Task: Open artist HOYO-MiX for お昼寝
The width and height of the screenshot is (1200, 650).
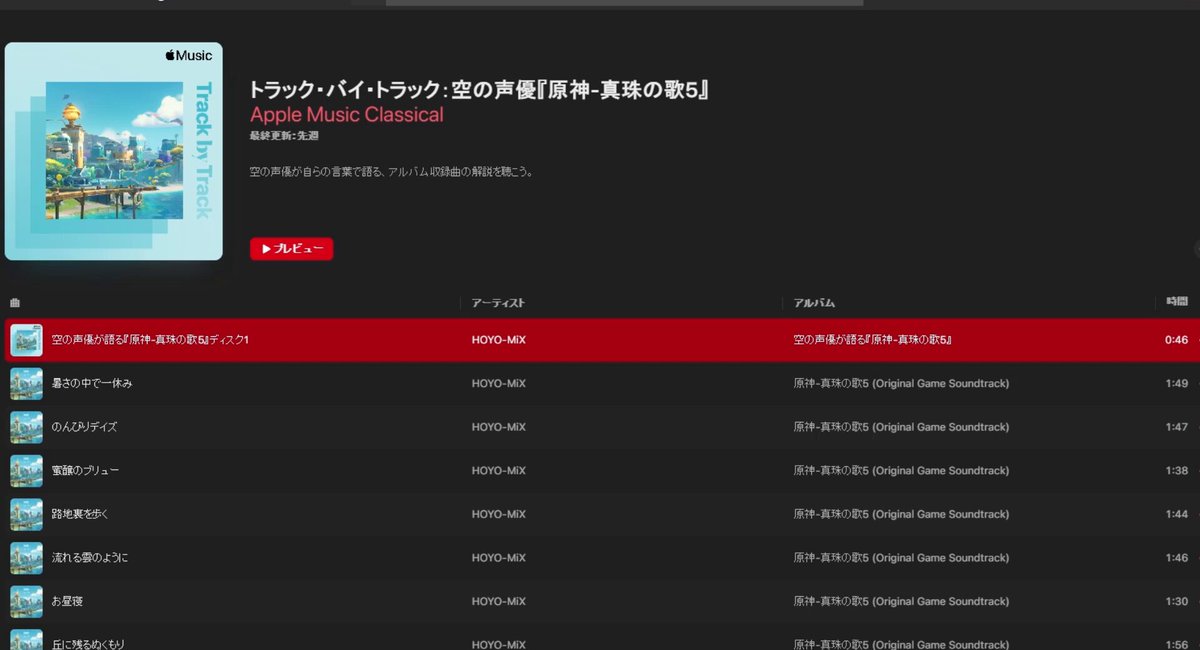Action: click(x=499, y=602)
